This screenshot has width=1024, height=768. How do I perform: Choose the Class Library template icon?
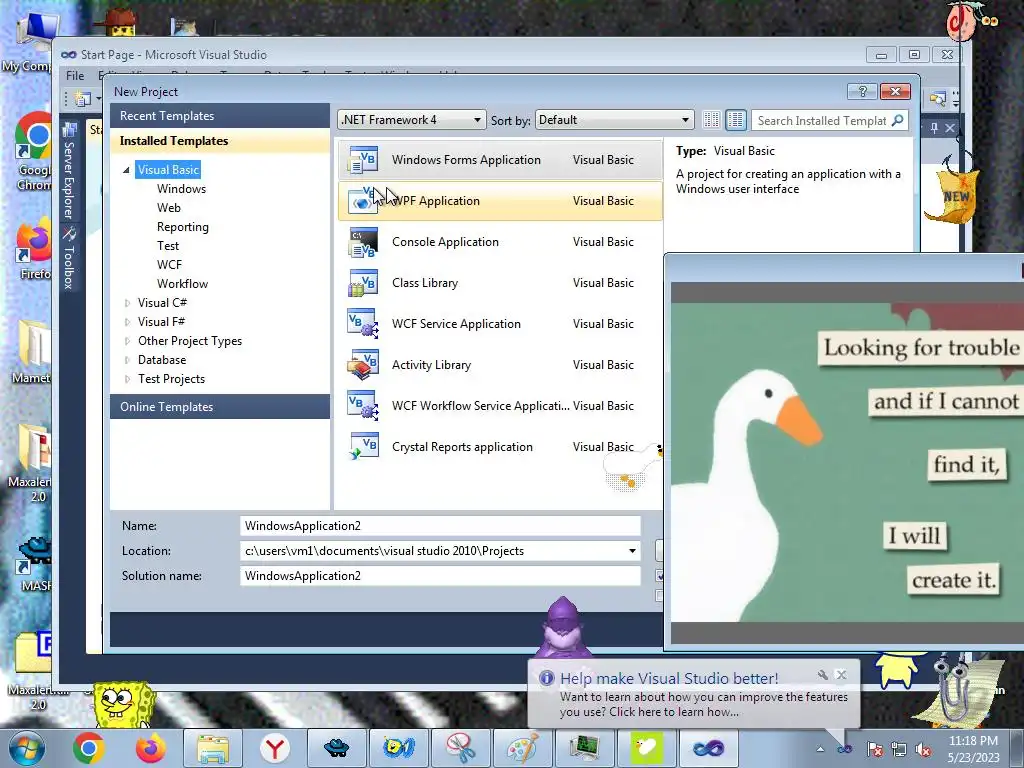coord(363,283)
